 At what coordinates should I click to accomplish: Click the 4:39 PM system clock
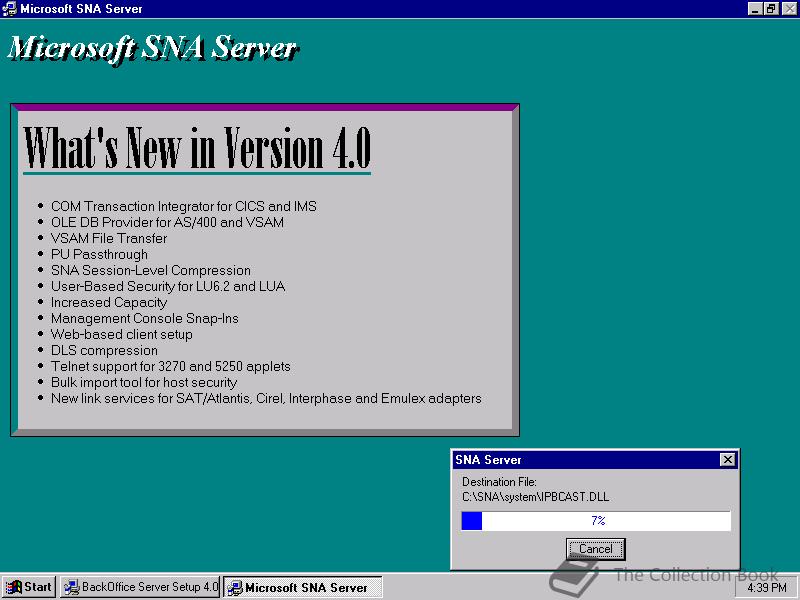[767, 588]
